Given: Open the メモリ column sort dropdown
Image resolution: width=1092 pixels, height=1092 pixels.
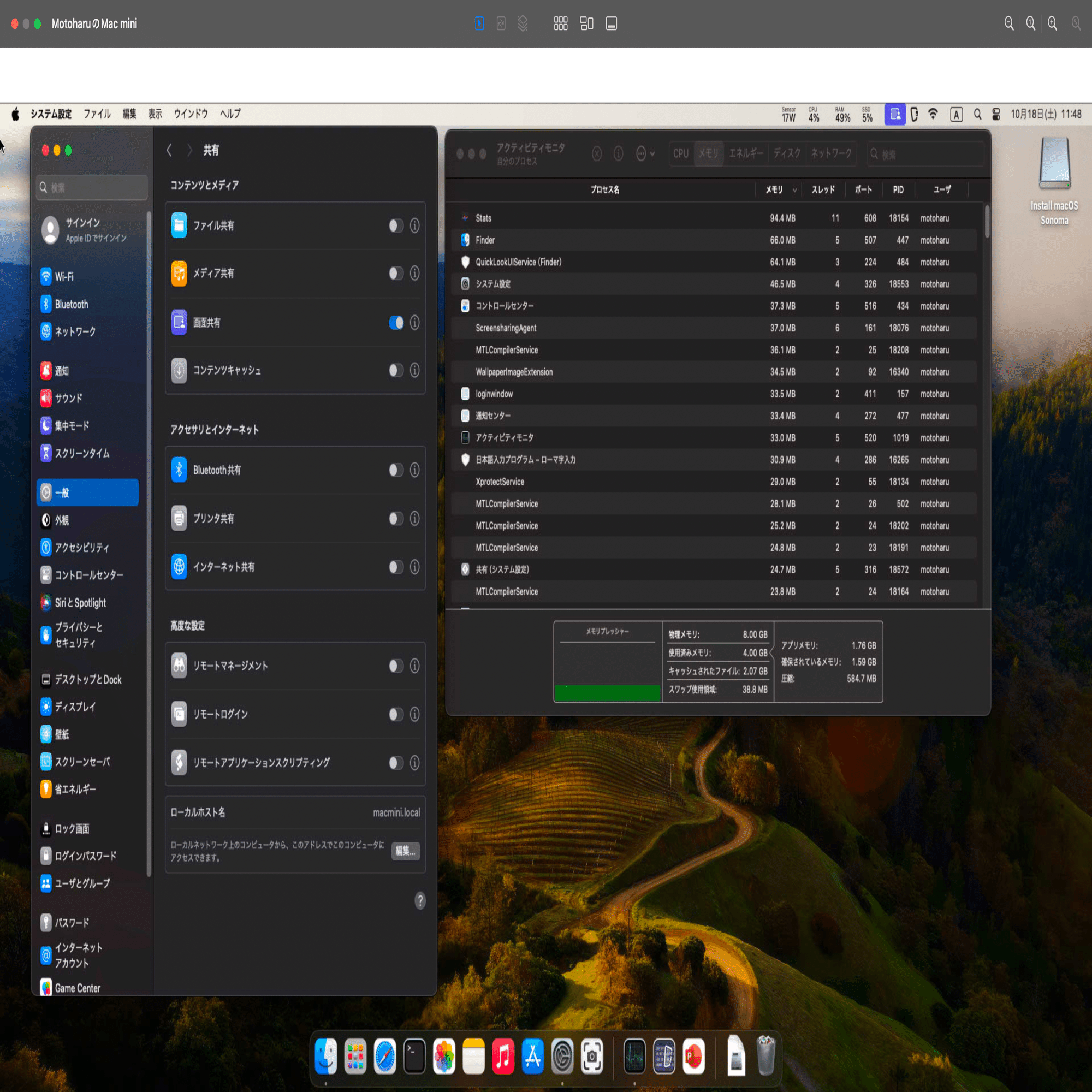Looking at the screenshot, I should point(794,190).
